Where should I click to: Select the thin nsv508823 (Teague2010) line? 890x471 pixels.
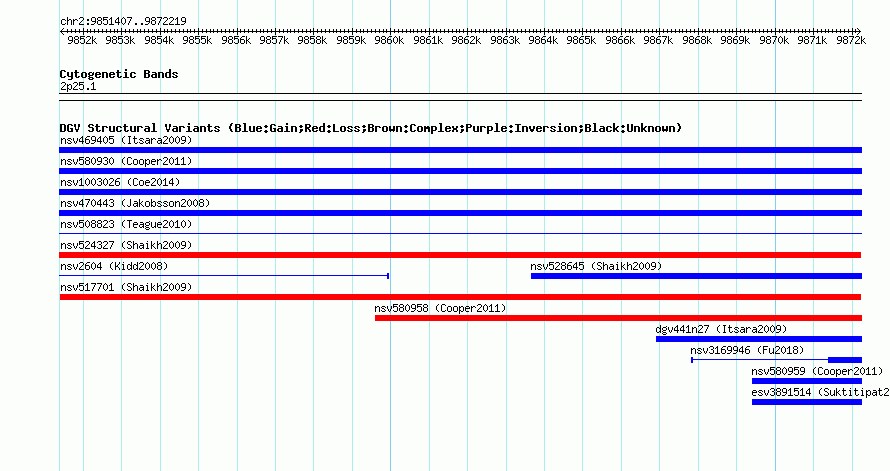460,234
